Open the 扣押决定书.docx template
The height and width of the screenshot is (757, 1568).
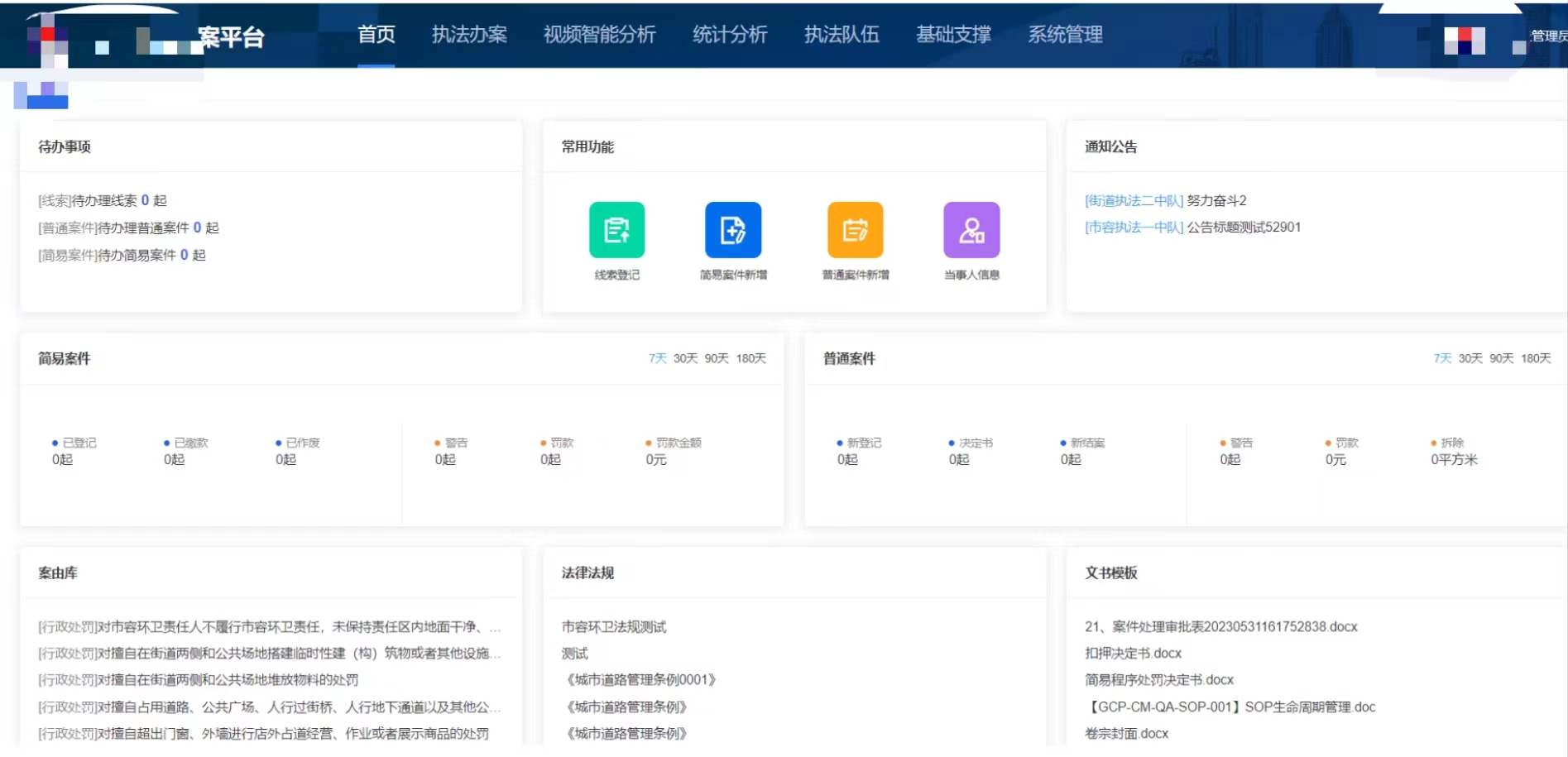click(x=1134, y=654)
